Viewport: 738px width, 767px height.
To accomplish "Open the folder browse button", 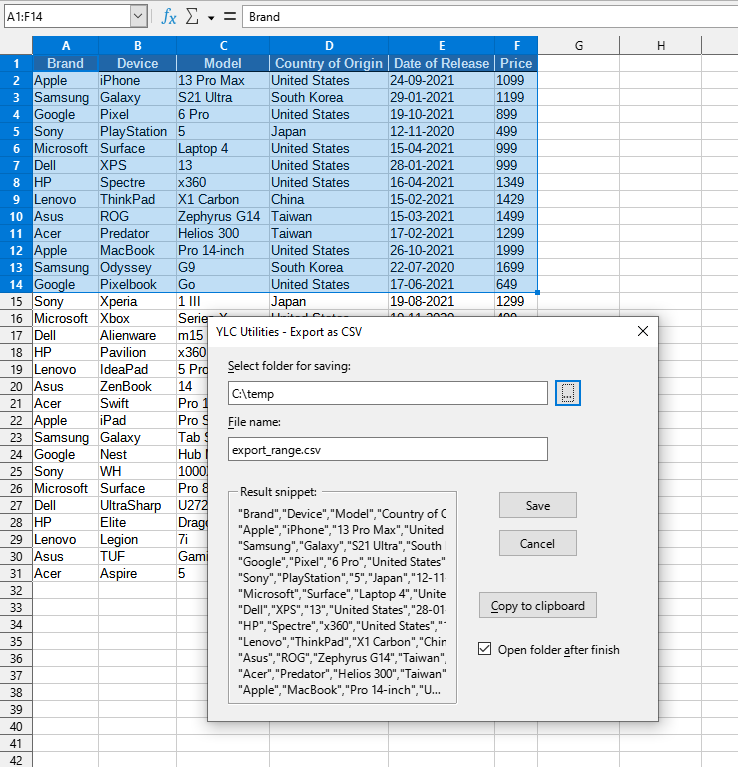I will 568,393.
